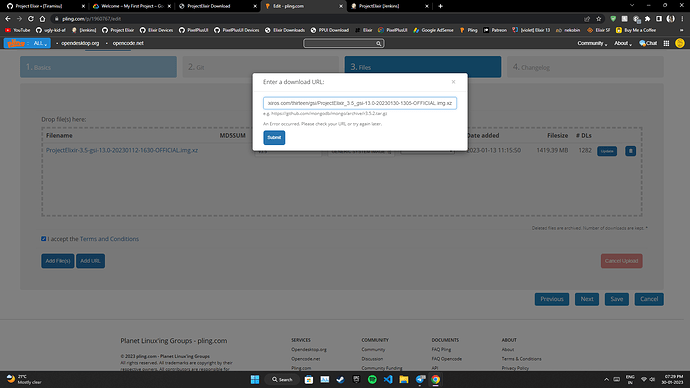The width and height of the screenshot is (690, 388).
Task: Bookmark this page with star icon
Action: click(598, 19)
